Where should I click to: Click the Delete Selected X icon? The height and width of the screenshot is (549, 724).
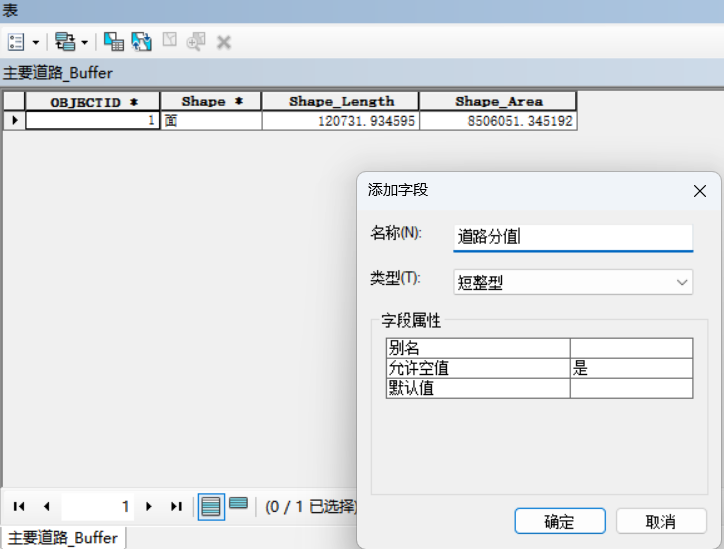pyautogui.click(x=224, y=42)
